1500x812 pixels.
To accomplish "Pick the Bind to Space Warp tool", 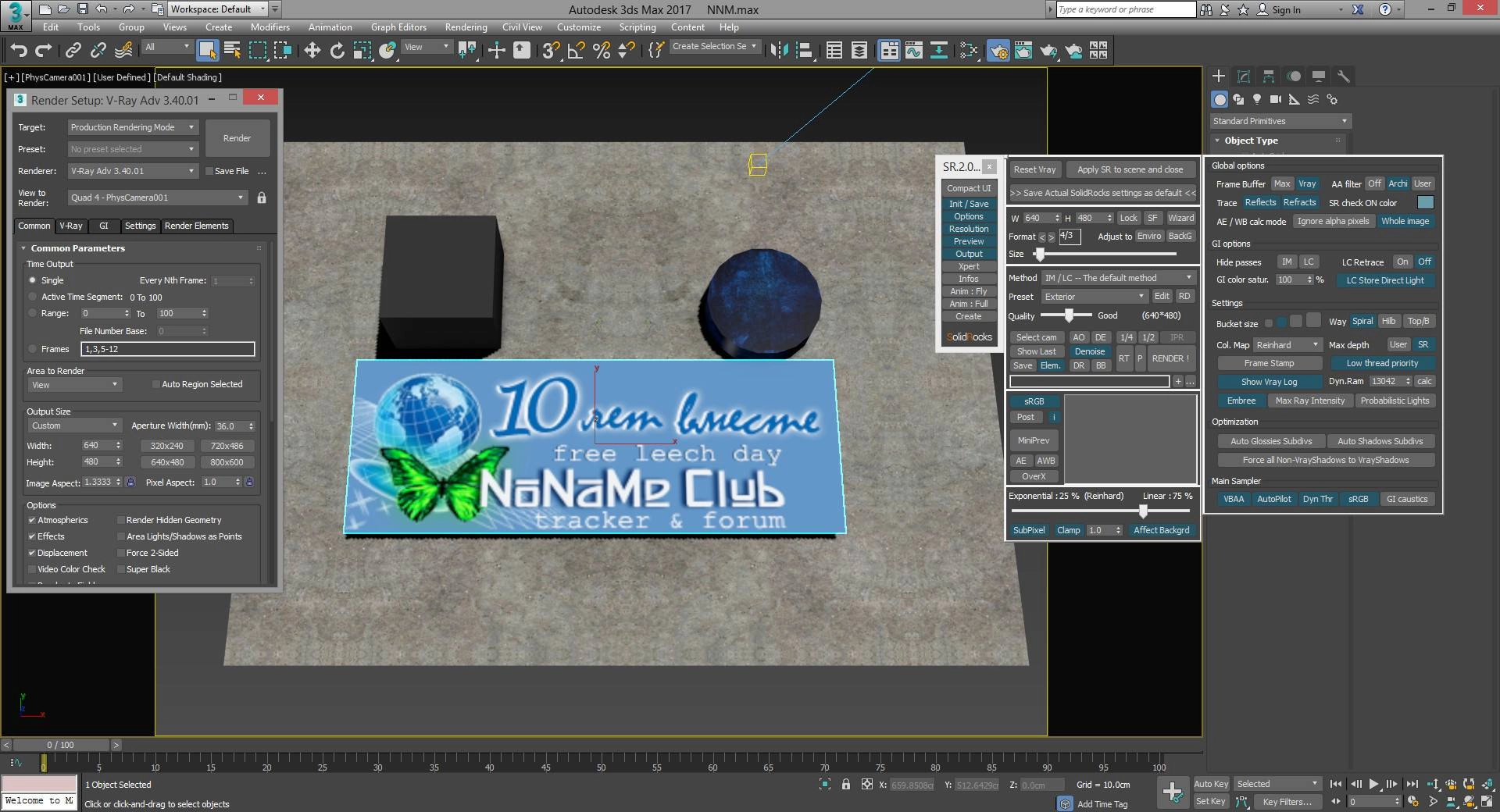I will tap(123, 51).
